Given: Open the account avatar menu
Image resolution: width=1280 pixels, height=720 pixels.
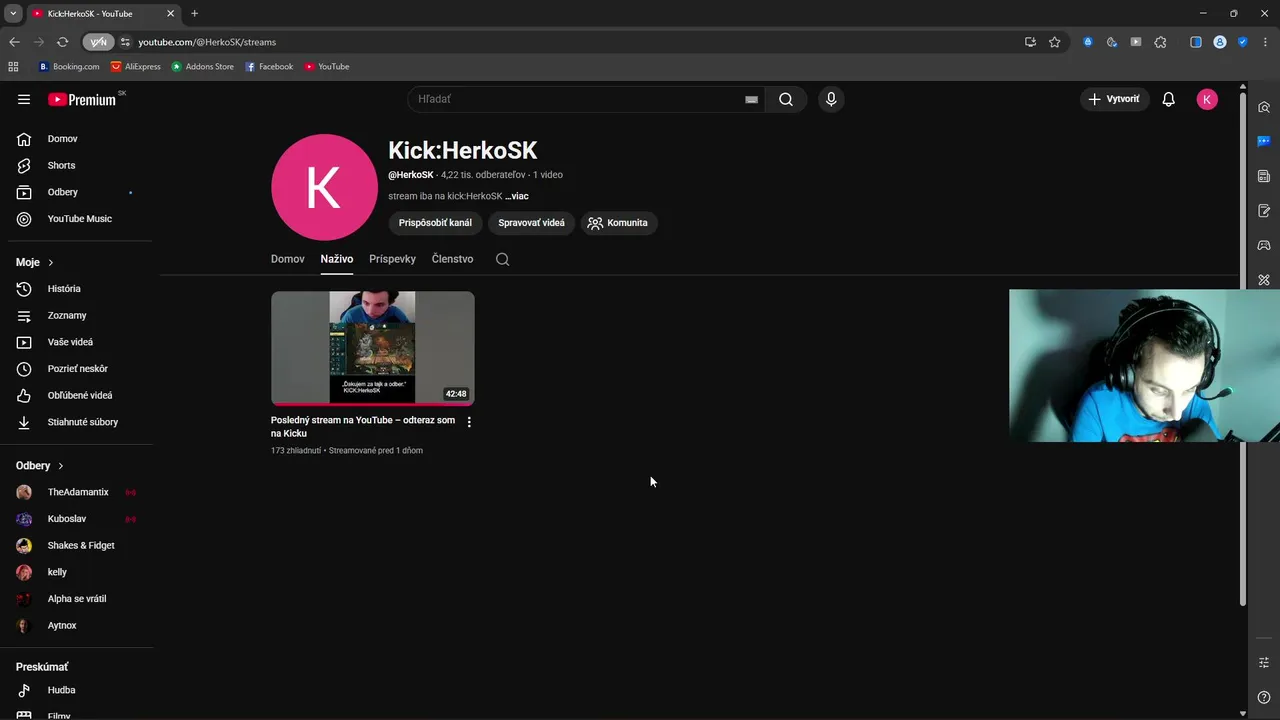Looking at the screenshot, I should (x=1207, y=99).
